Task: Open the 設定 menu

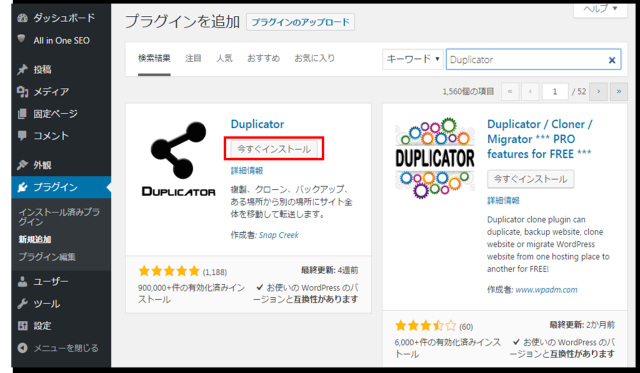Action: (61, 326)
